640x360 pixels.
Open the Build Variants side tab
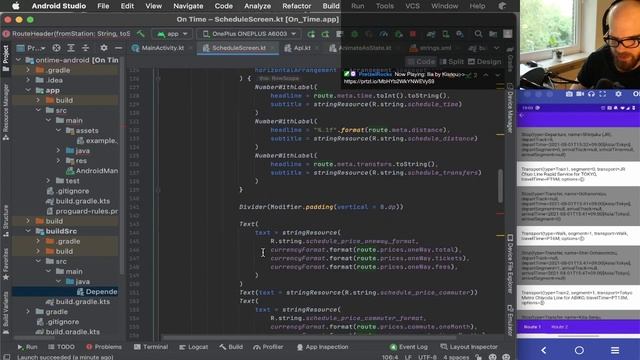coord(6,312)
